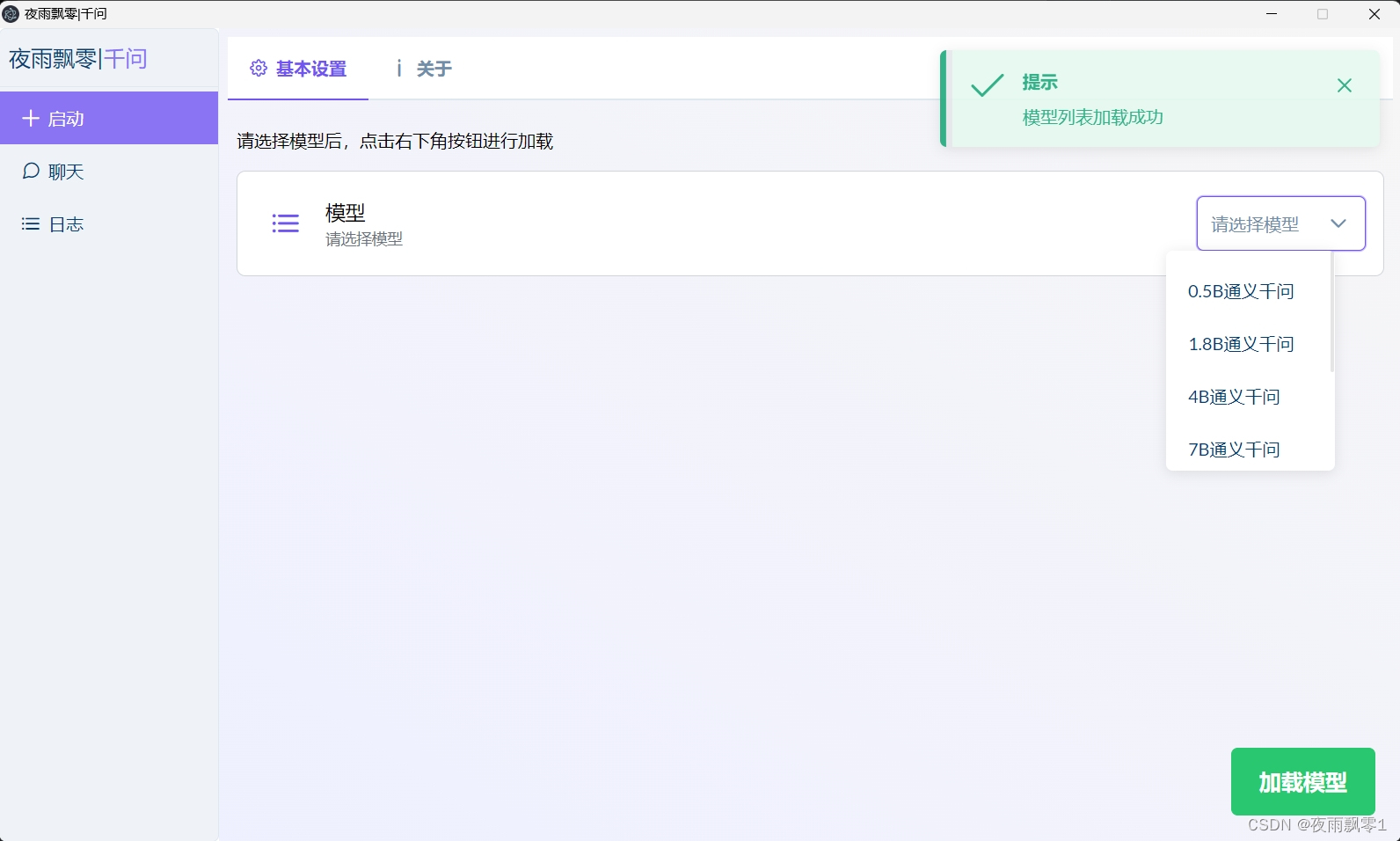Click the app logo in title bar
1400x841 pixels.
pyautogui.click(x=11, y=14)
